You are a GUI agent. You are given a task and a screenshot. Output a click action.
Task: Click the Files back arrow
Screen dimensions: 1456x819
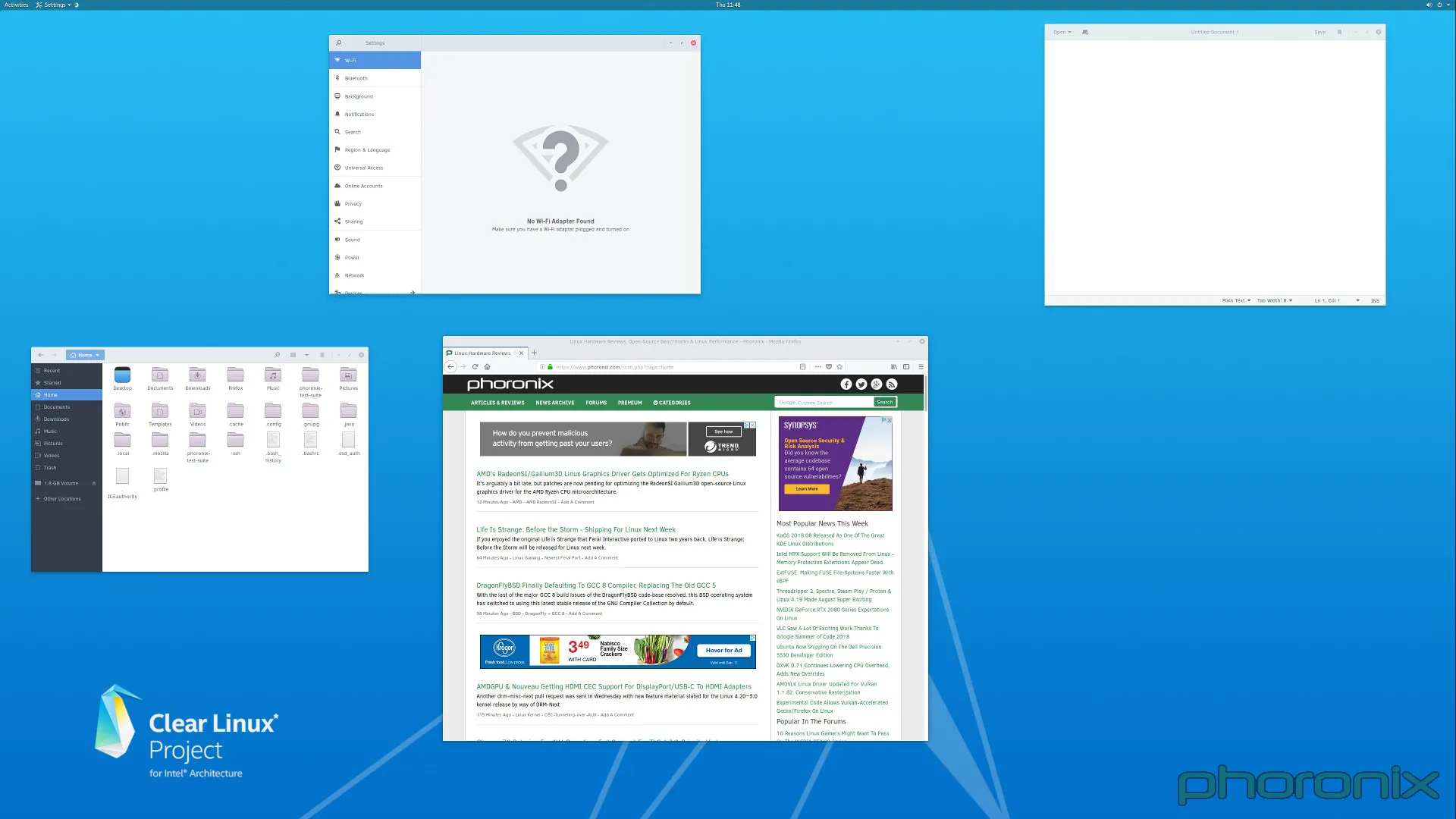pos(41,355)
